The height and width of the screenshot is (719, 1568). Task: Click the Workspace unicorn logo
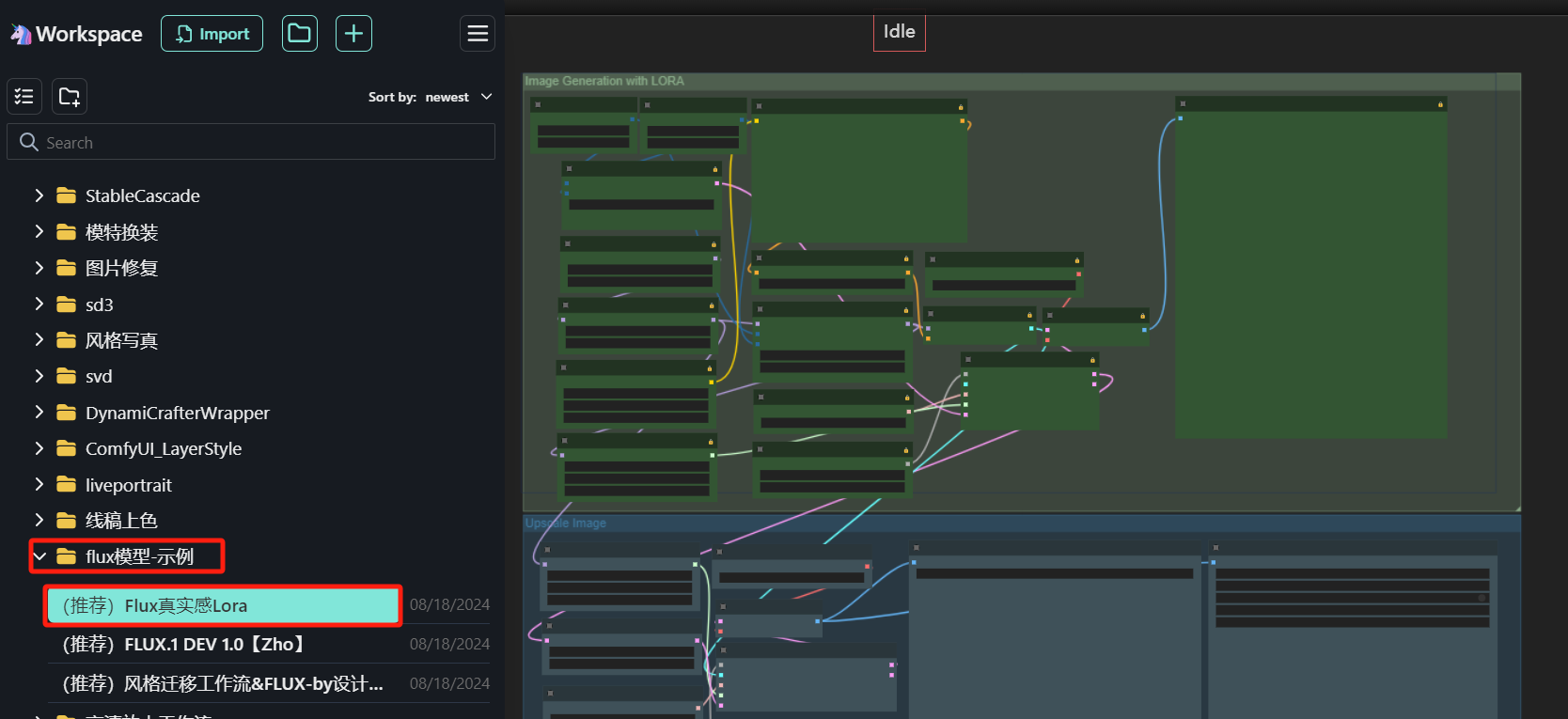point(21,35)
